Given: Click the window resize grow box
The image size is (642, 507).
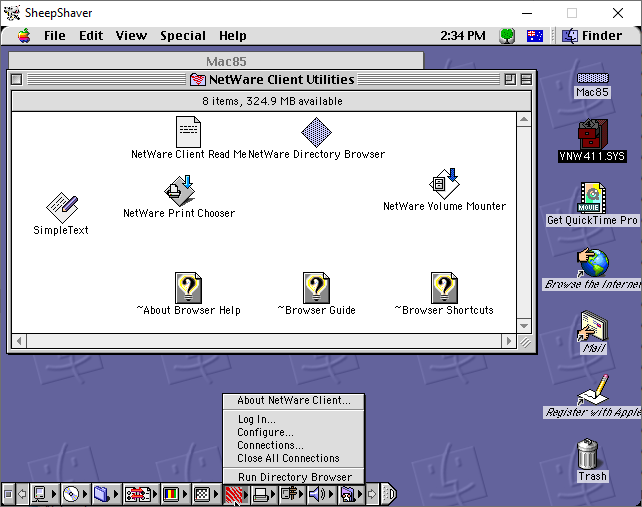Looking at the screenshot, I should point(525,342).
